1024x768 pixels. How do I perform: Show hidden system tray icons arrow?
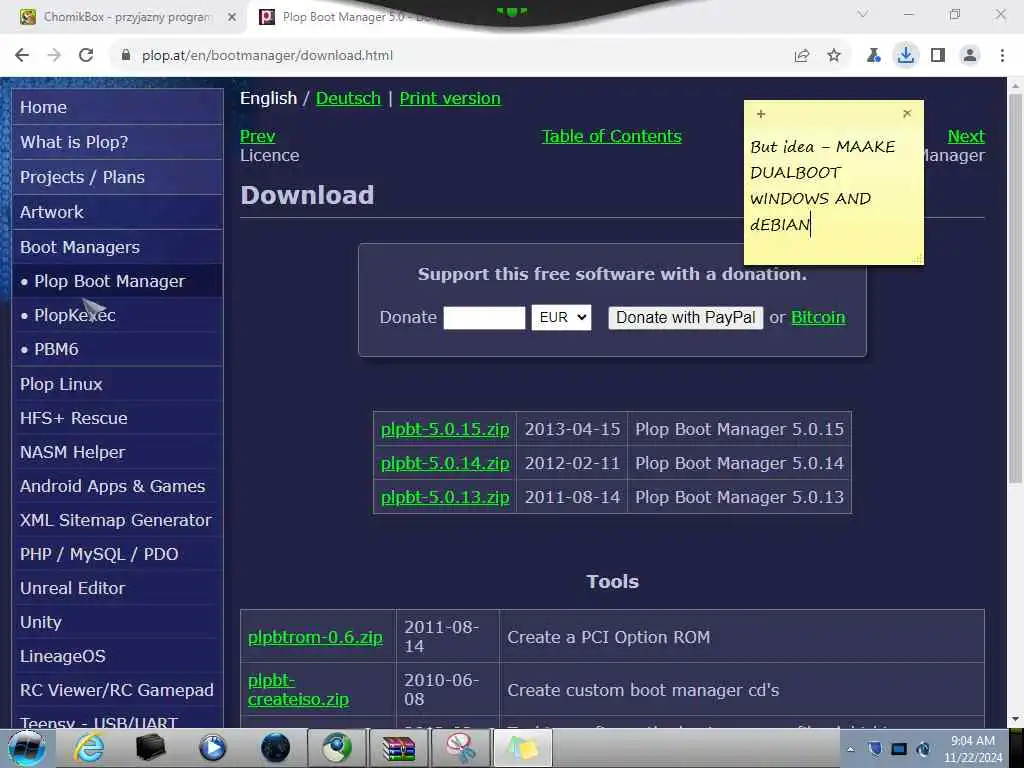point(850,749)
